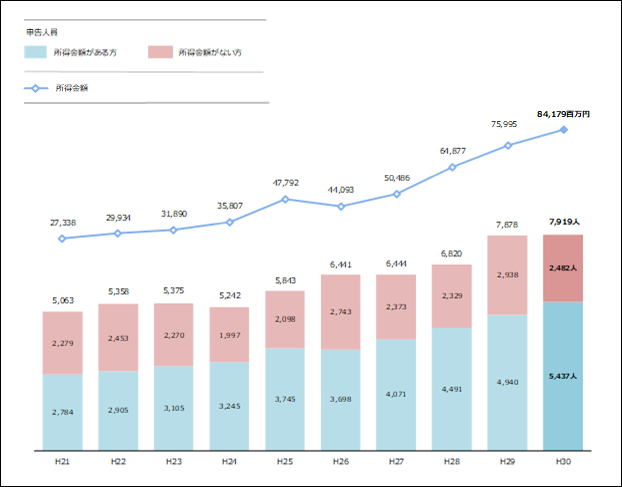Select the blue bar segment showing 4,491
622x487 pixels.
click(452, 389)
